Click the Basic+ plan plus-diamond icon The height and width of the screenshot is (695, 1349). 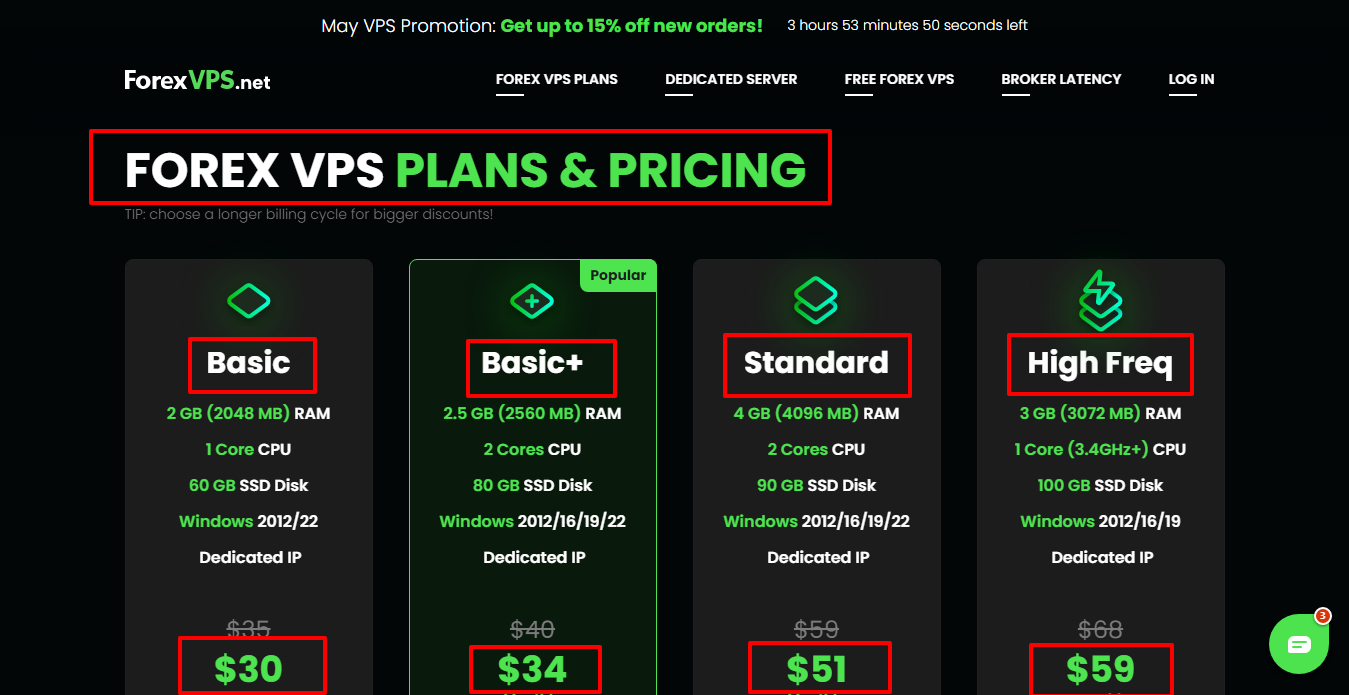click(x=532, y=300)
